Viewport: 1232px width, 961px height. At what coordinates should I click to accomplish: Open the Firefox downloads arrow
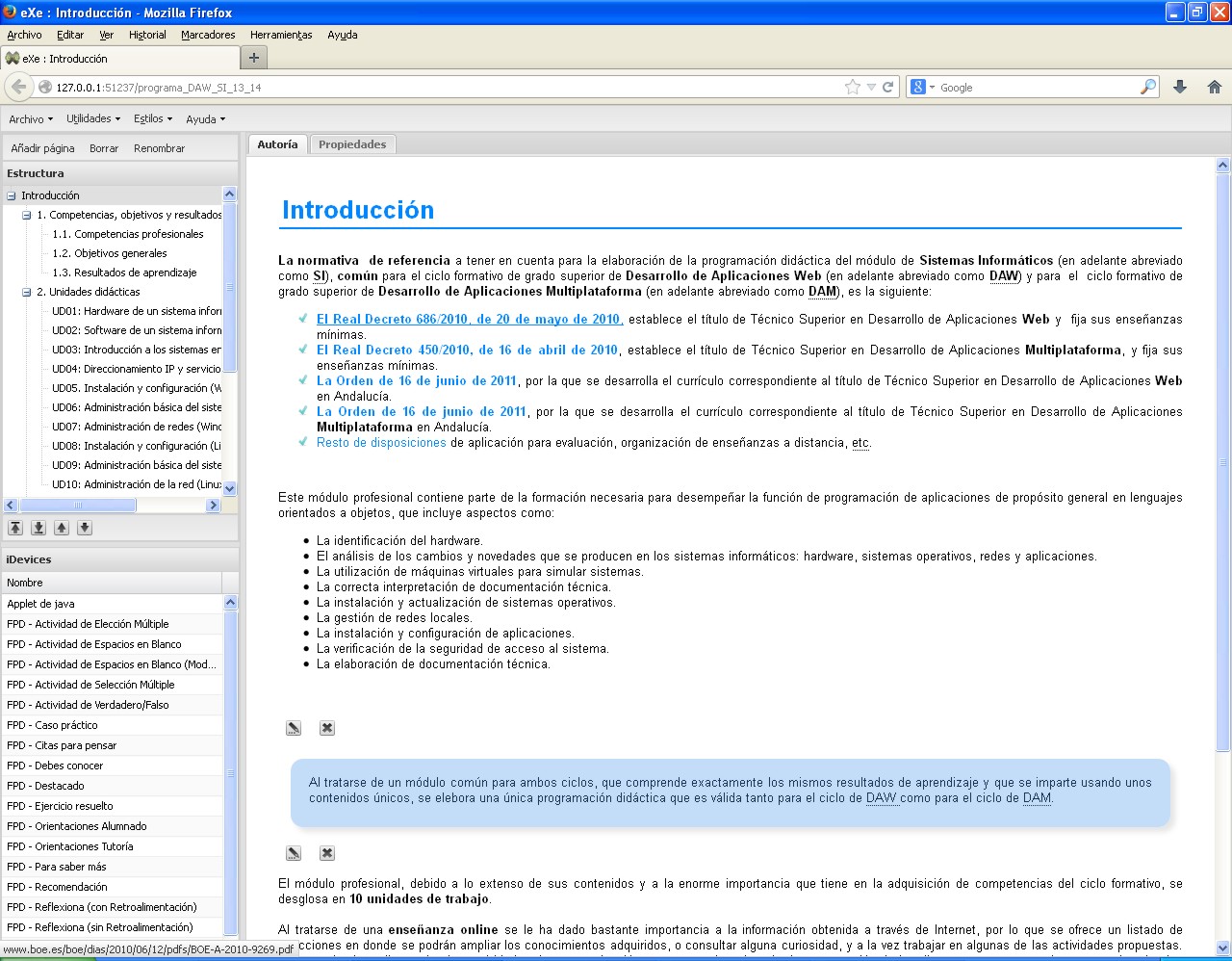click(x=1180, y=87)
